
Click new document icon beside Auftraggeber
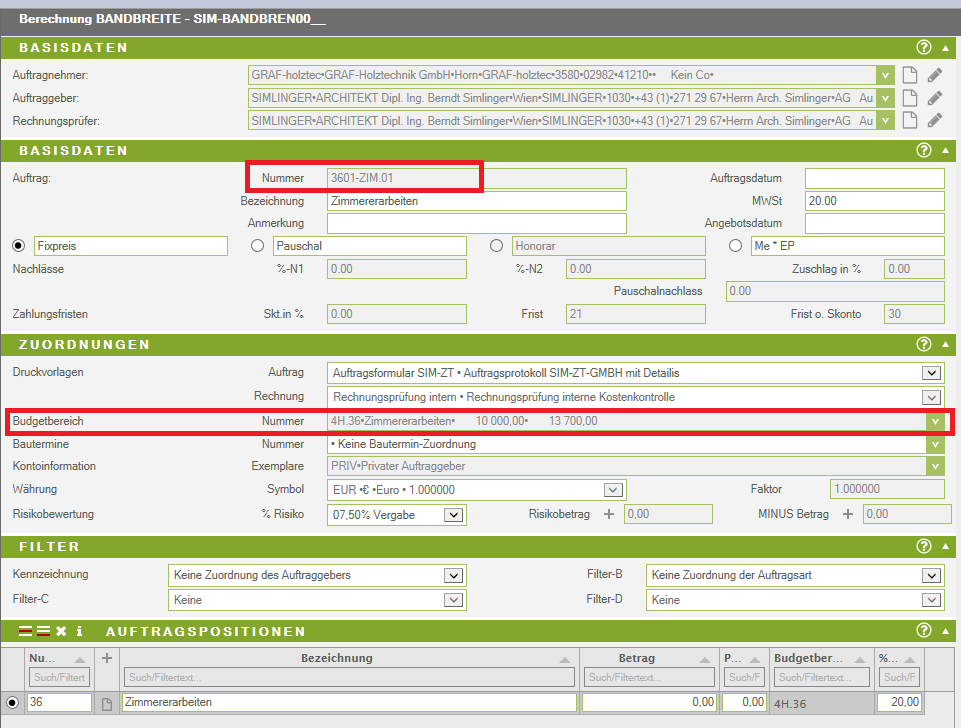909,98
